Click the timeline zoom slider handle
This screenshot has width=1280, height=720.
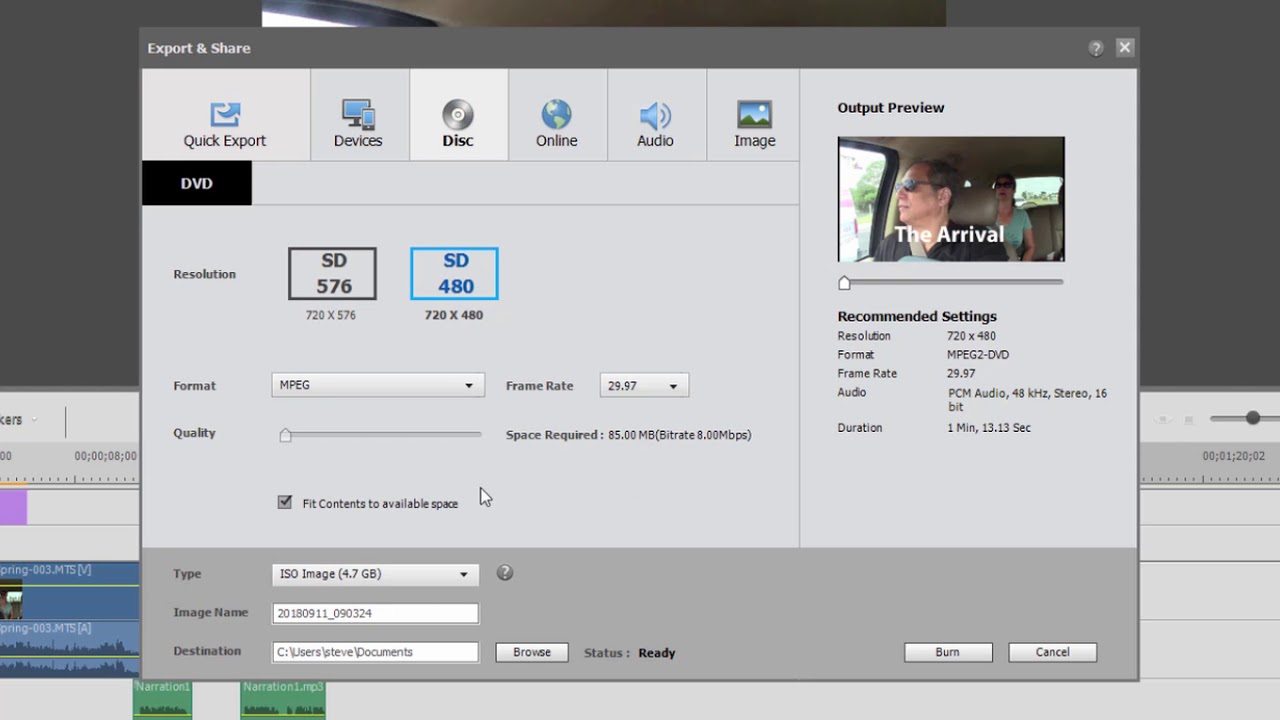pyautogui.click(x=1252, y=418)
